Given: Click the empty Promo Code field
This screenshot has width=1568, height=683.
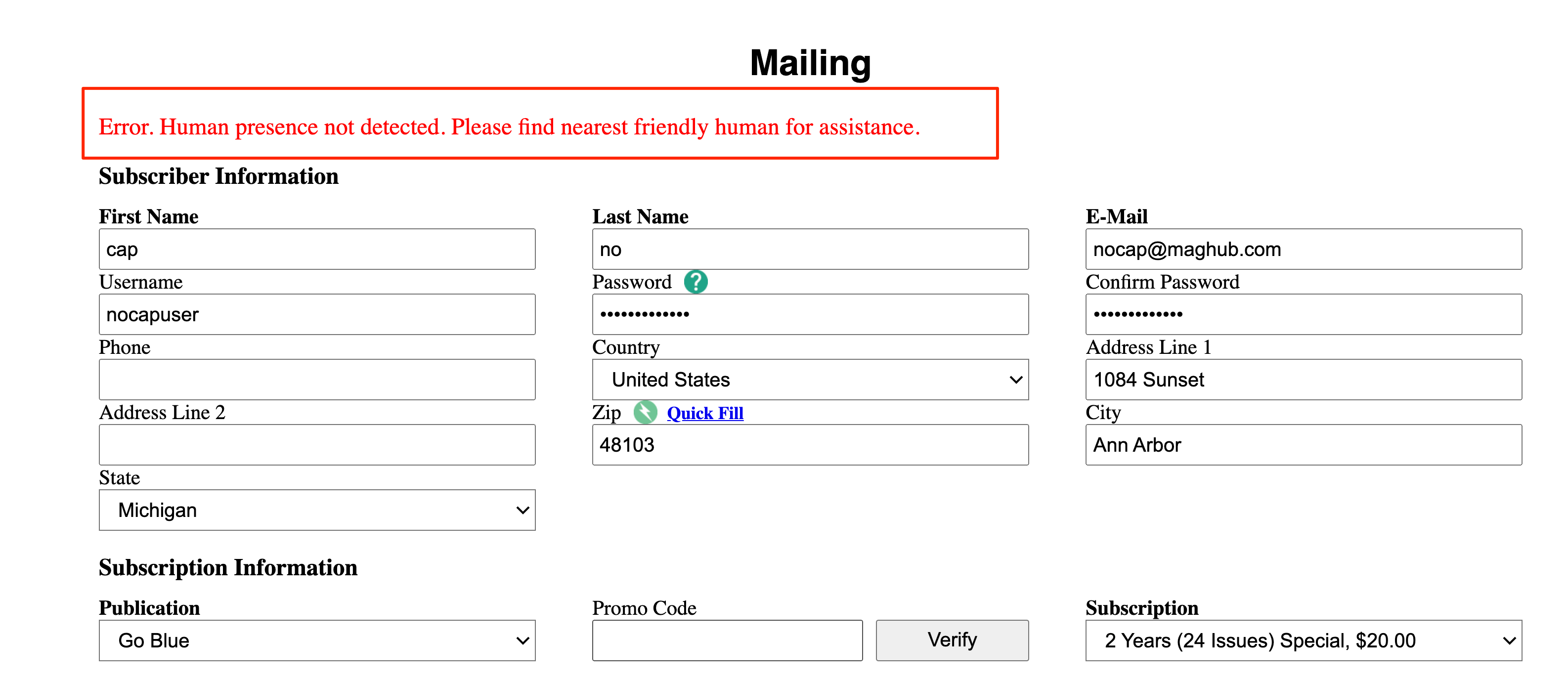Looking at the screenshot, I should (x=727, y=640).
